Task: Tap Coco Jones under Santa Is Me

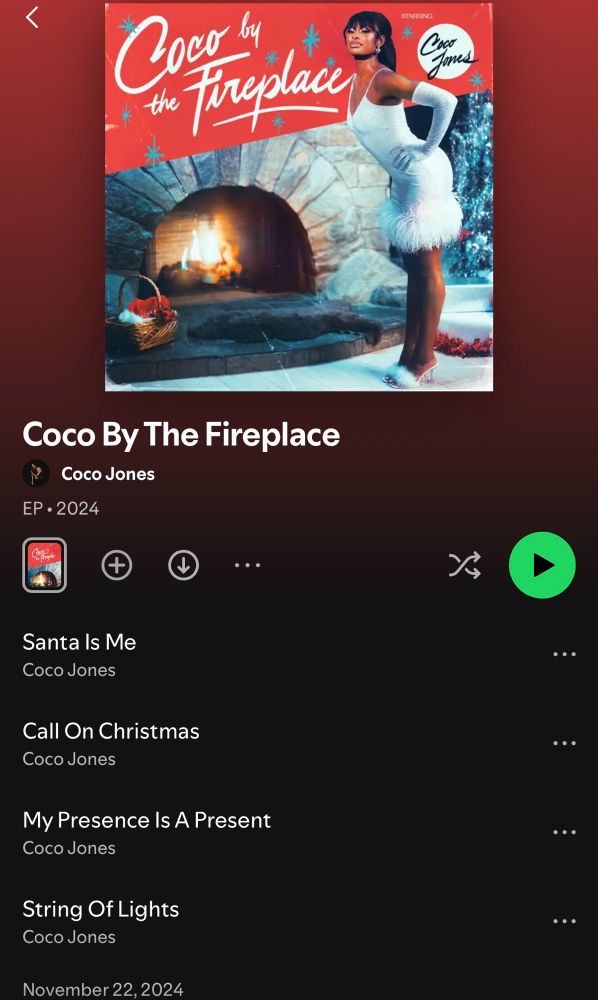Action: tap(69, 670)
